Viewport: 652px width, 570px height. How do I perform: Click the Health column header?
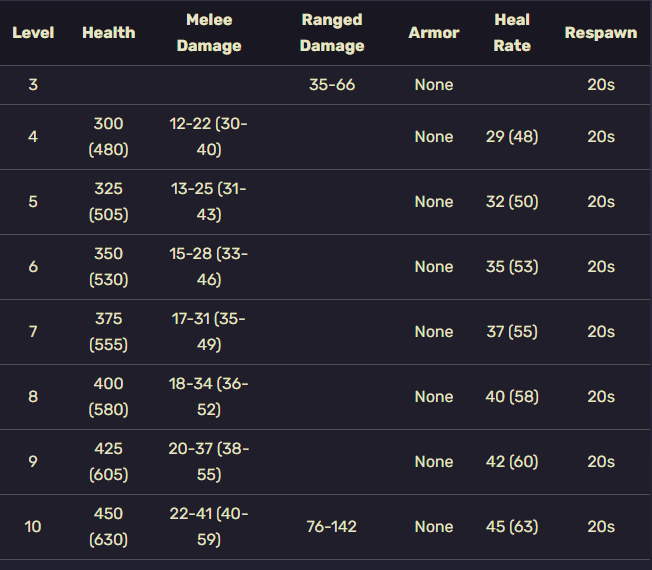[109, 33]
